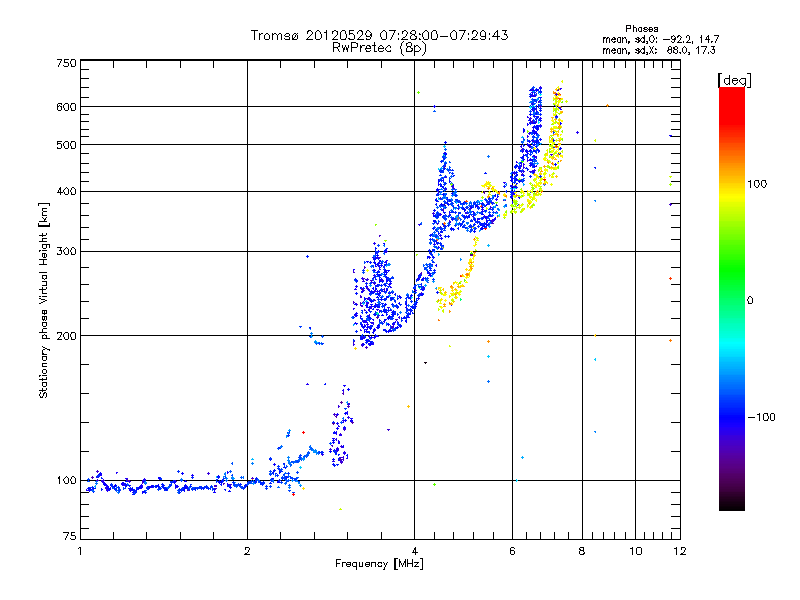This screenshot has height=600, width=800.
Task: Click the '[deg]' colorbar unit label
Action: [x=734, y=80]
